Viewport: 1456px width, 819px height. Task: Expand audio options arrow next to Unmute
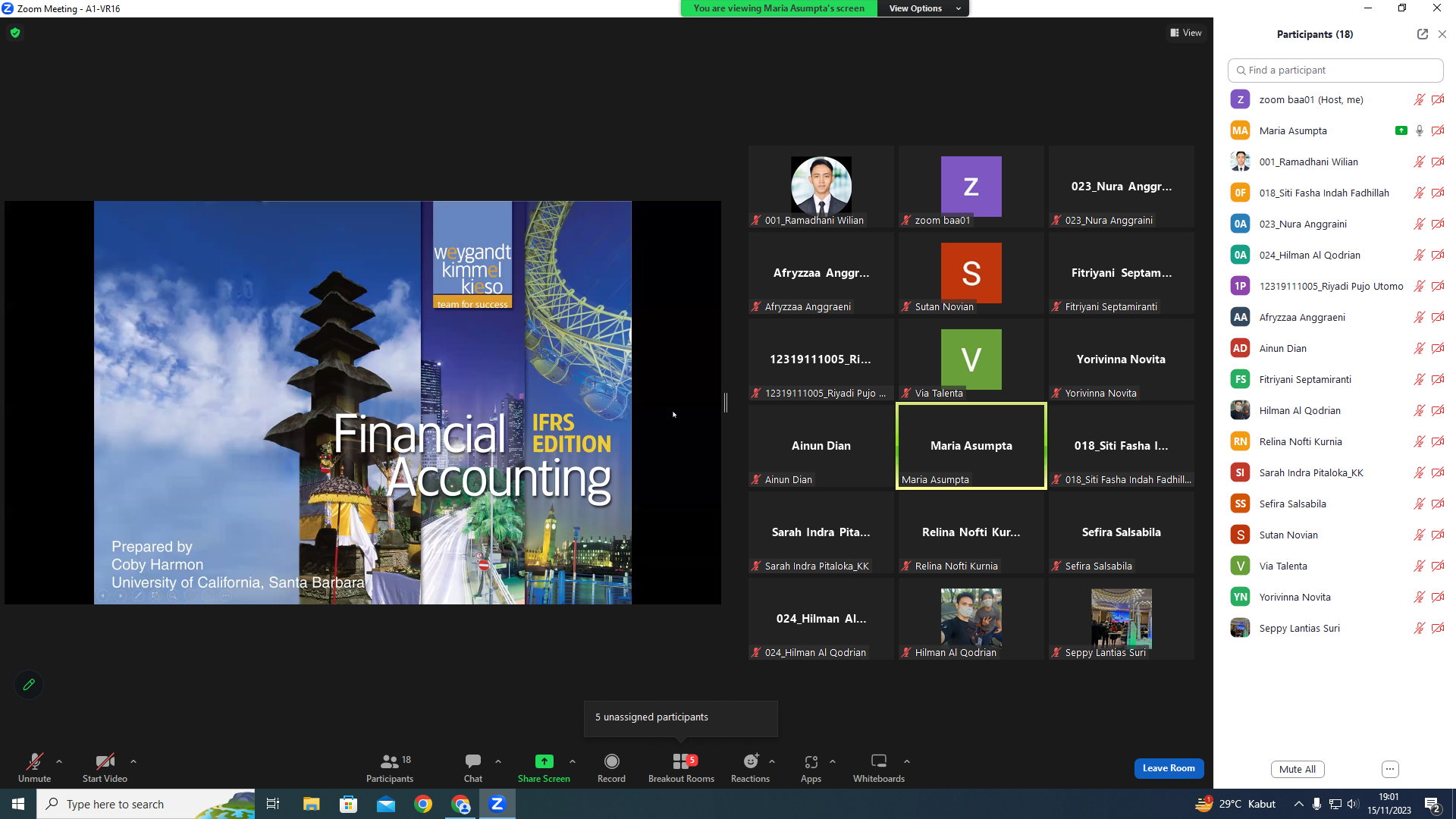(x=59, y=761)
